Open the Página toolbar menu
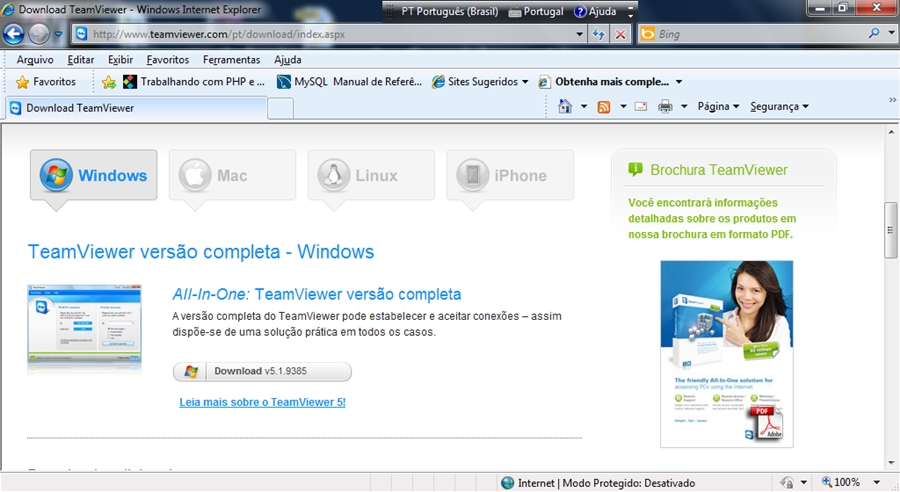 coord(718,106)
